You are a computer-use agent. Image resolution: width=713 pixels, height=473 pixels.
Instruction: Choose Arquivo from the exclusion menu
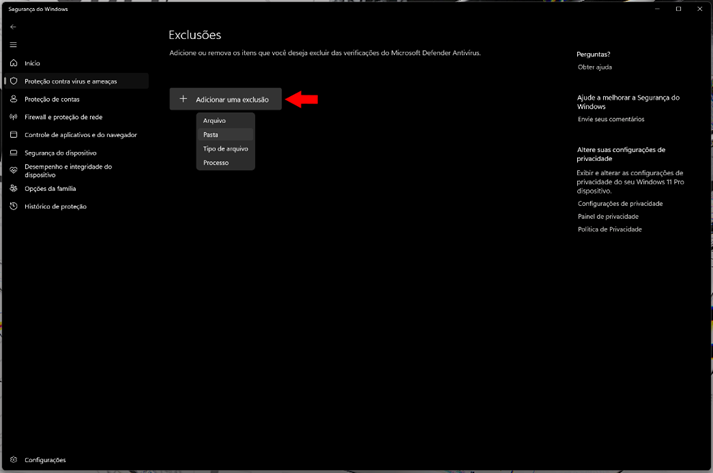(x=214, y=121)
